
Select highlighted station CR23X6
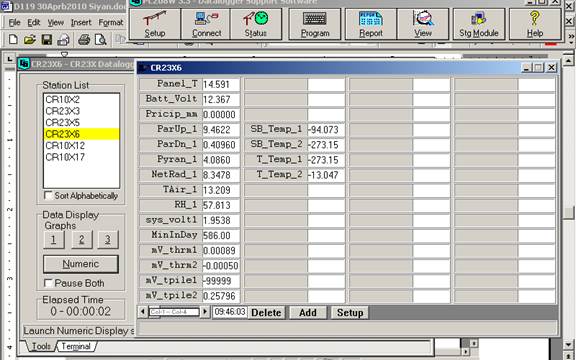(81, 134)
